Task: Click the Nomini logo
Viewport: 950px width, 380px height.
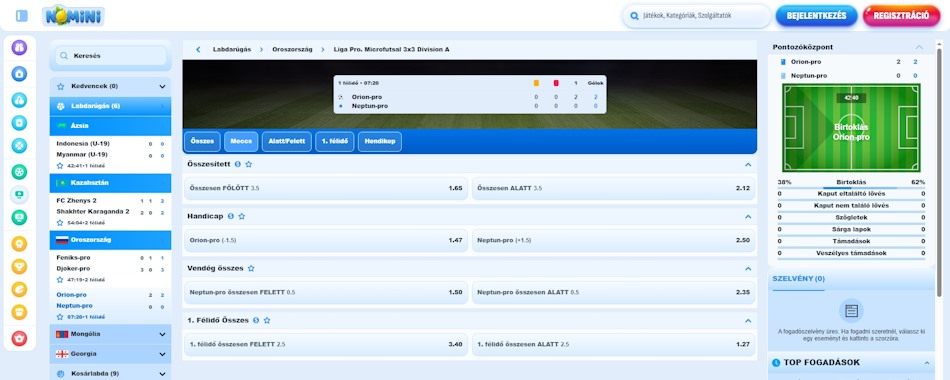Action: (x=73, y=15)
